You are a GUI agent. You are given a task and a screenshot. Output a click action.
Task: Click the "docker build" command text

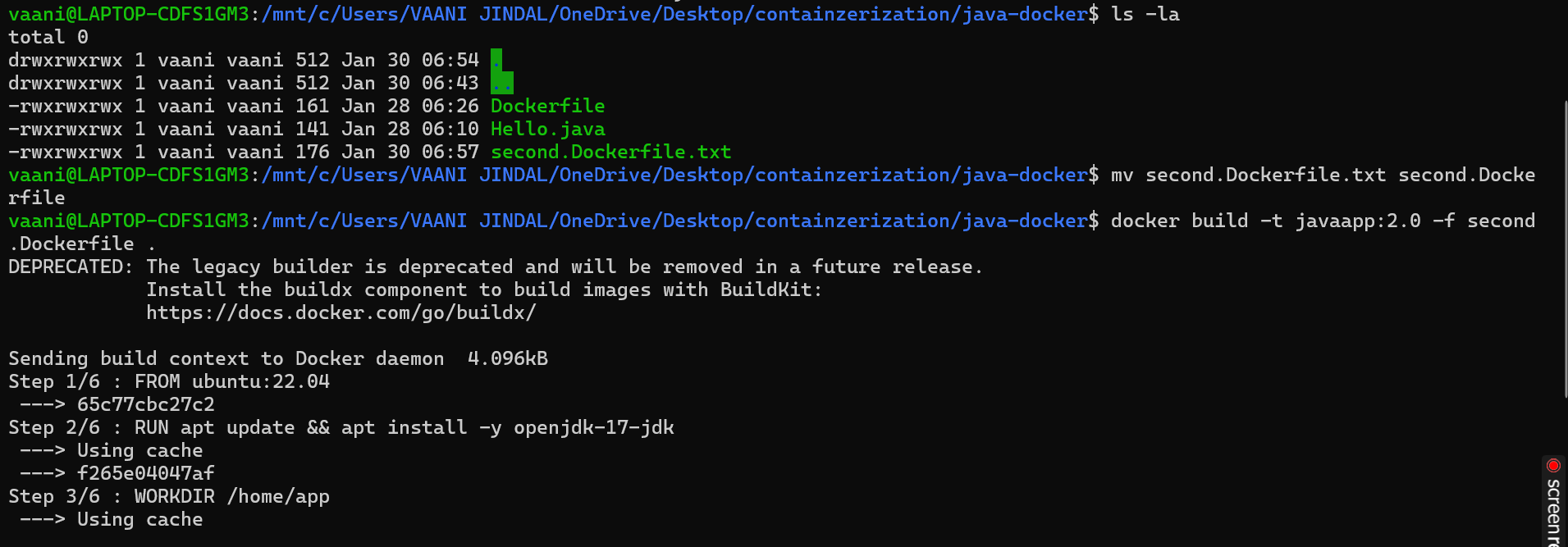[x=1179, y=221]
